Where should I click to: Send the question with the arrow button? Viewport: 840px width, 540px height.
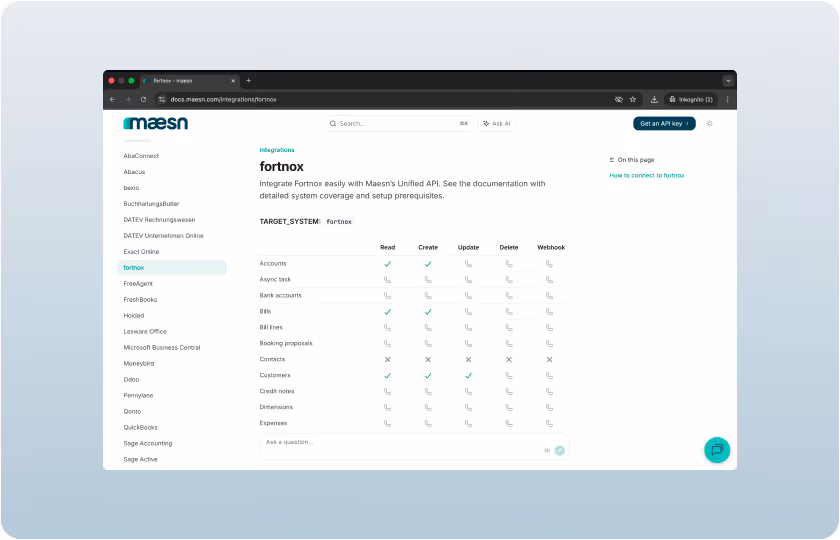[x=560, y=451]
